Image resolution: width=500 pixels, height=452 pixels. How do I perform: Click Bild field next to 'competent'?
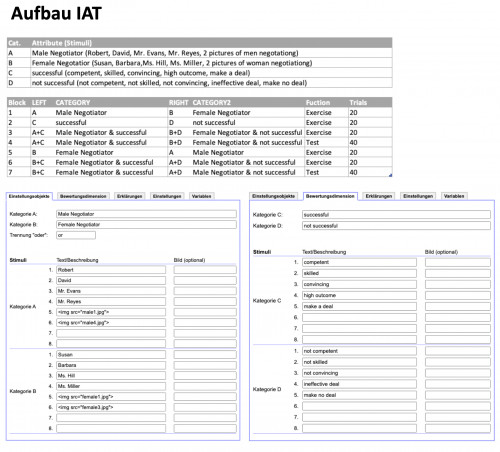pos(458,262)
